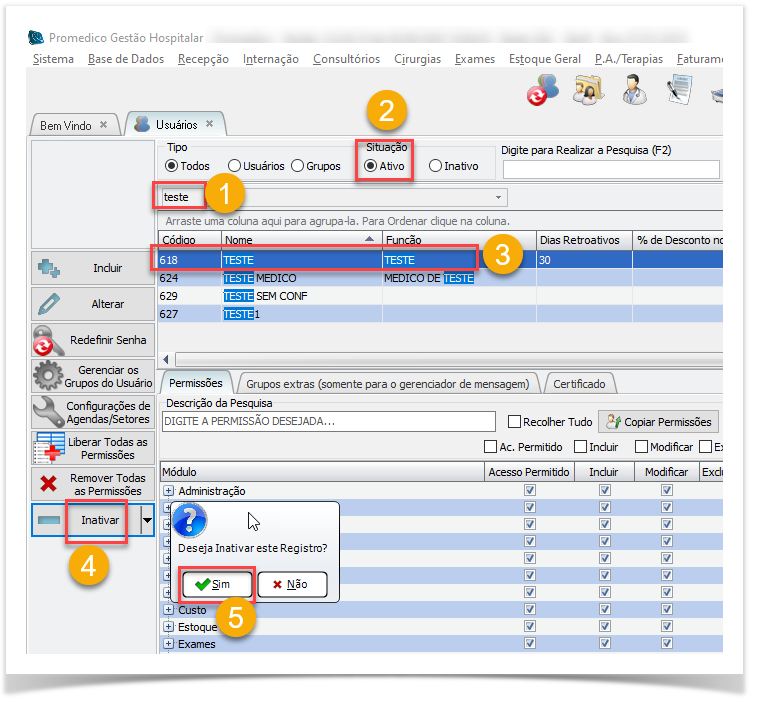This screenshot has width=757, height=703.
Task: Open the Faturamento menu
Action: pyautogui.click(x=700, y=59)
